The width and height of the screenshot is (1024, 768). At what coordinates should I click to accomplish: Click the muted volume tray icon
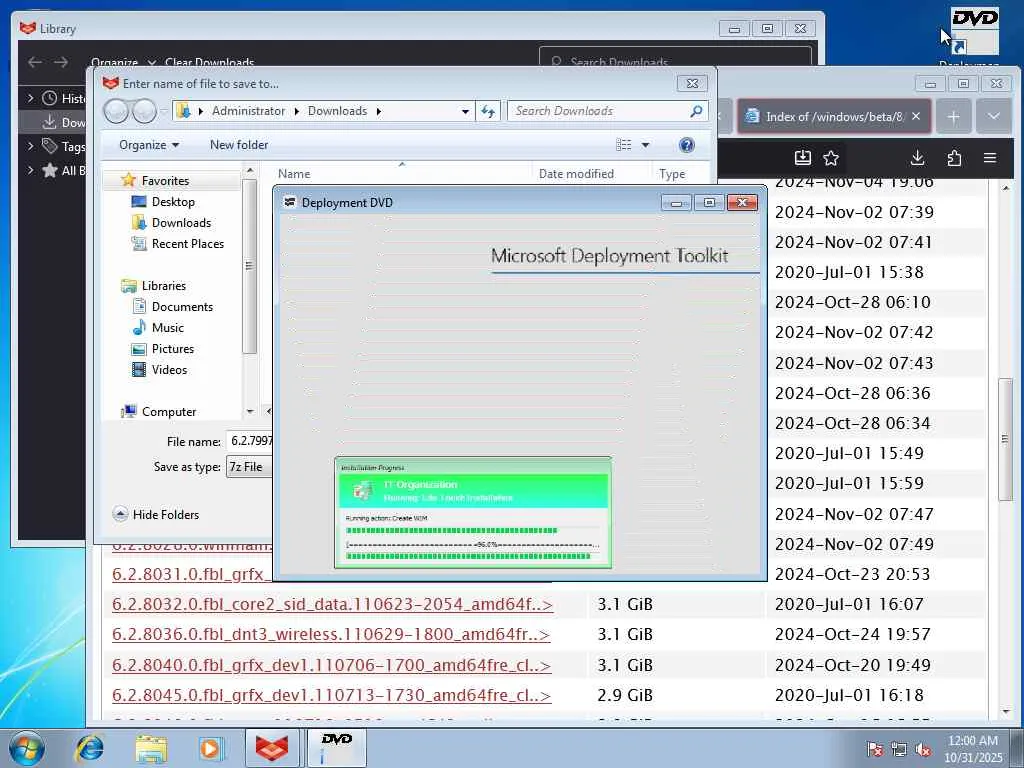point(923,750)
